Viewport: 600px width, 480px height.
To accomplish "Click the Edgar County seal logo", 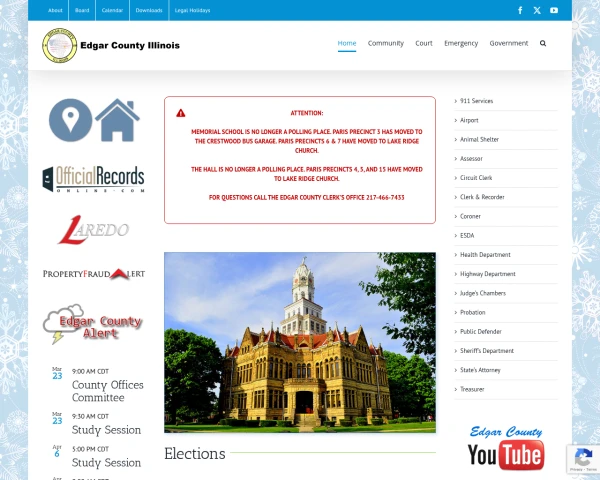I will click(x=59, y=45).
